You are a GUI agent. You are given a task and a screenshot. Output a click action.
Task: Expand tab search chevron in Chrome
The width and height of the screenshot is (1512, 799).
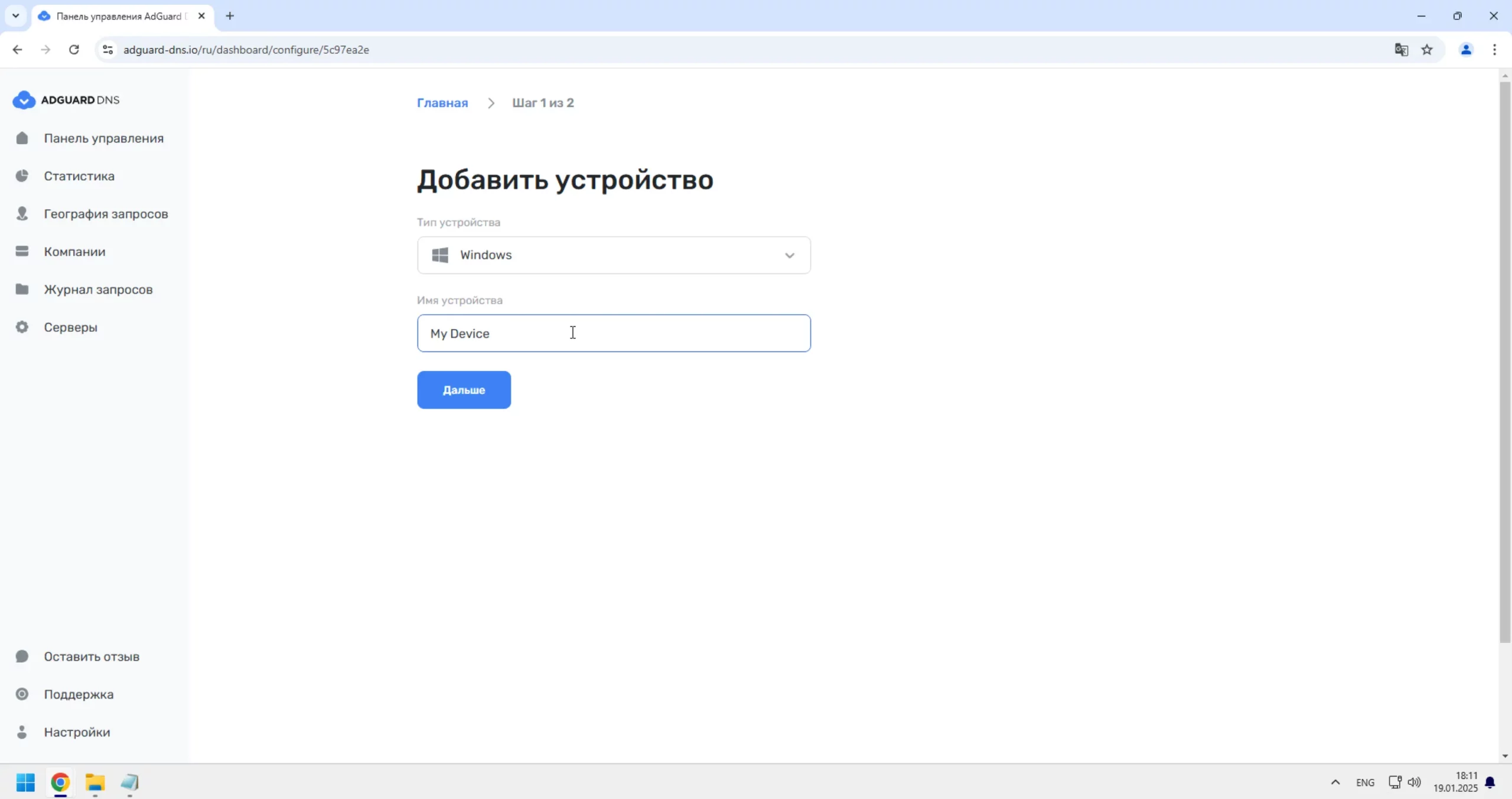16,16
